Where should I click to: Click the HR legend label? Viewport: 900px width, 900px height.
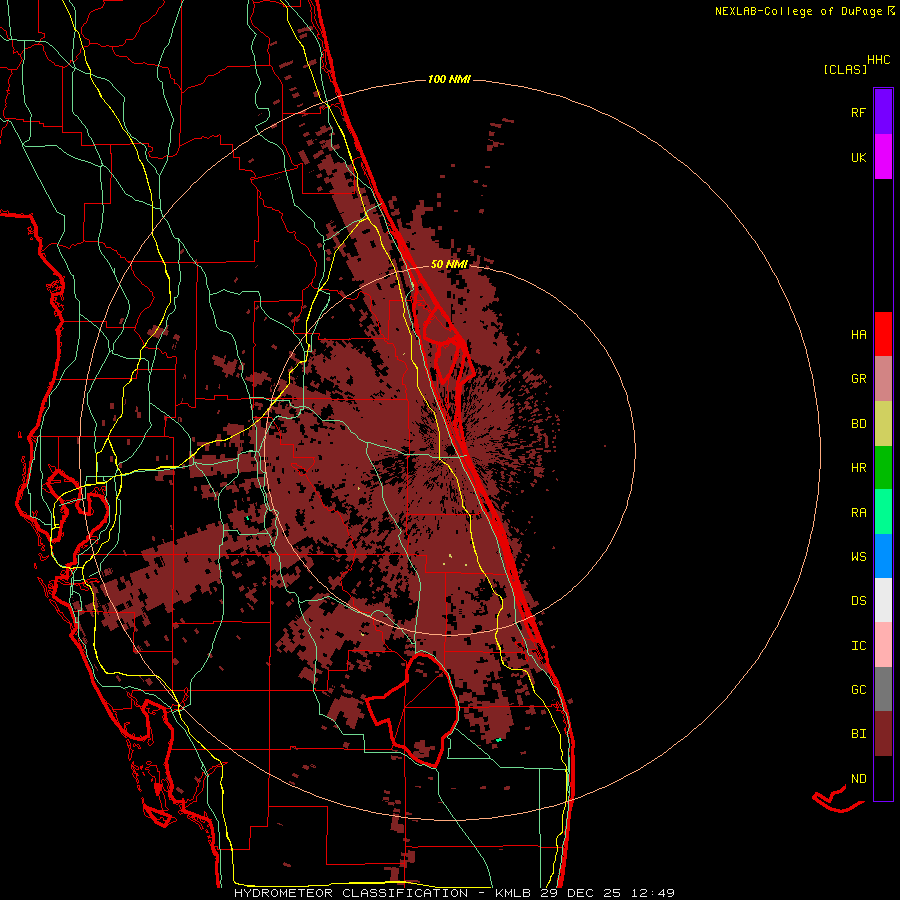[x=858, y=468]
